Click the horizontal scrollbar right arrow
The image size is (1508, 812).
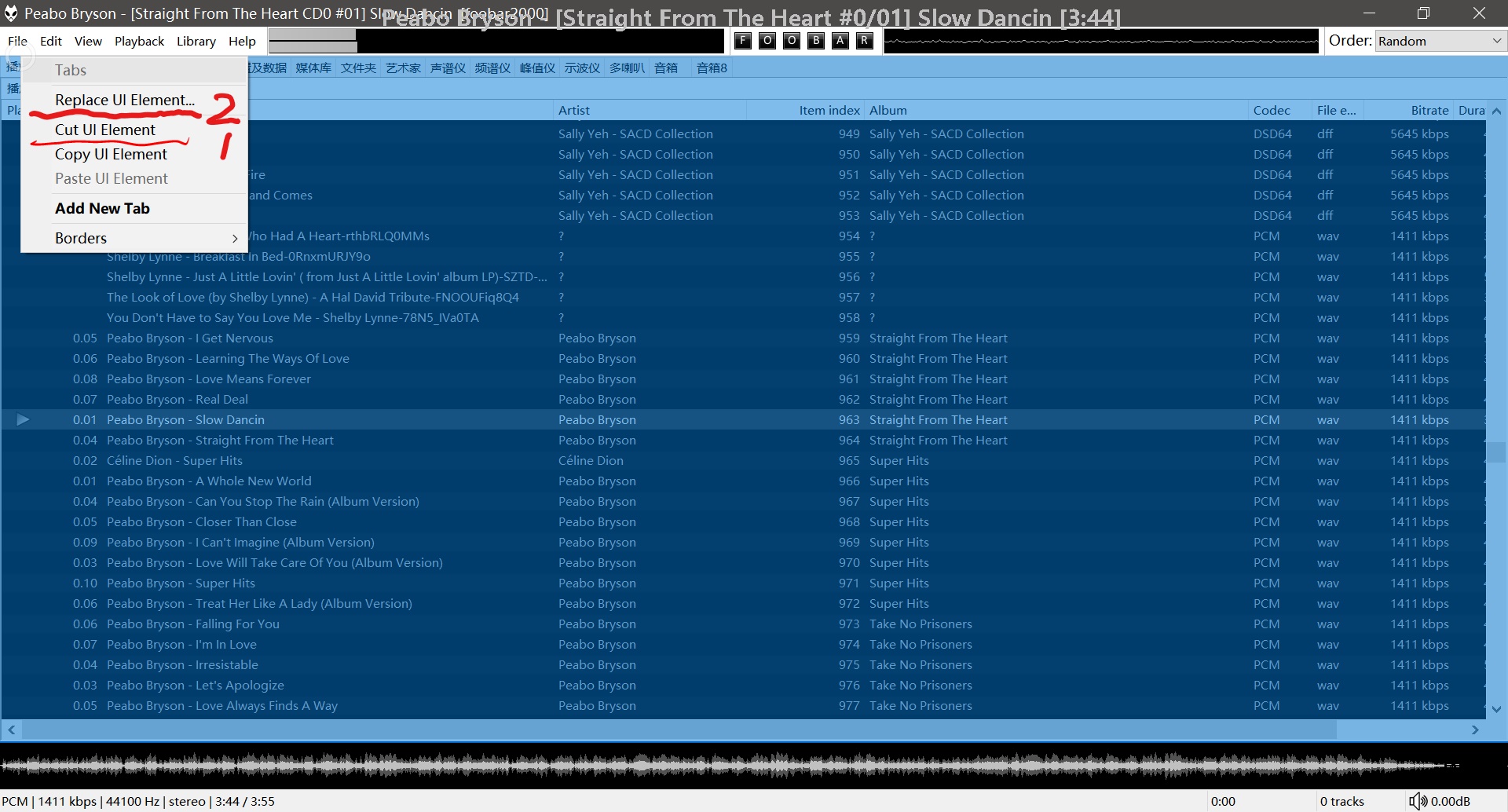click(1475, 730)
